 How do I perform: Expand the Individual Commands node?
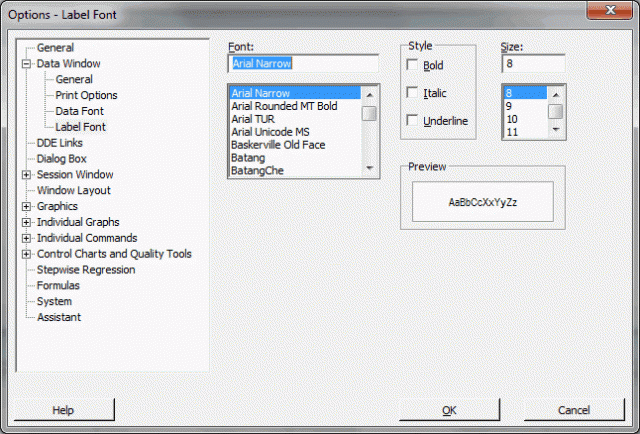pyautogui.click(x=26, y=238)
